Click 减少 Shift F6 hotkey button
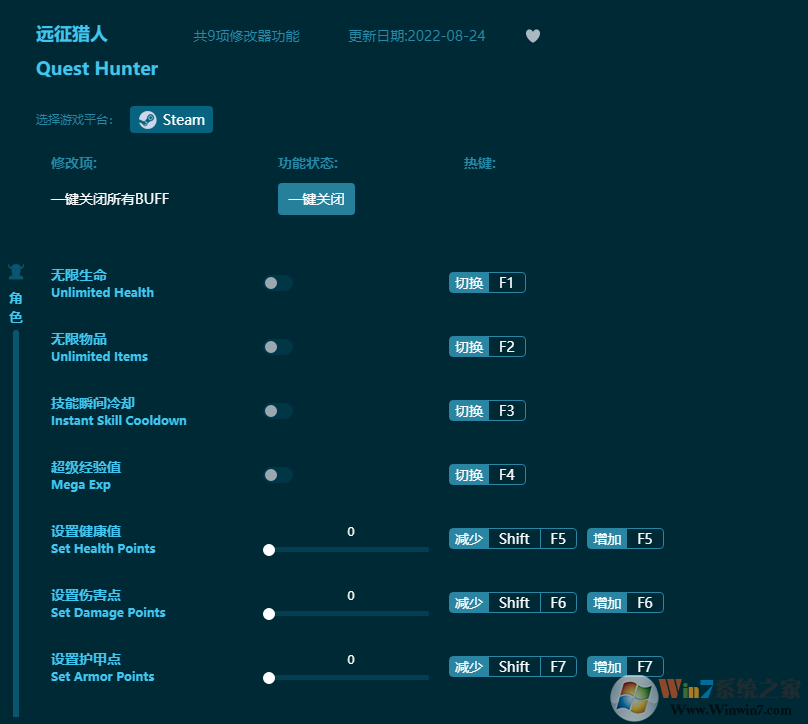 [x=512, y=602]
